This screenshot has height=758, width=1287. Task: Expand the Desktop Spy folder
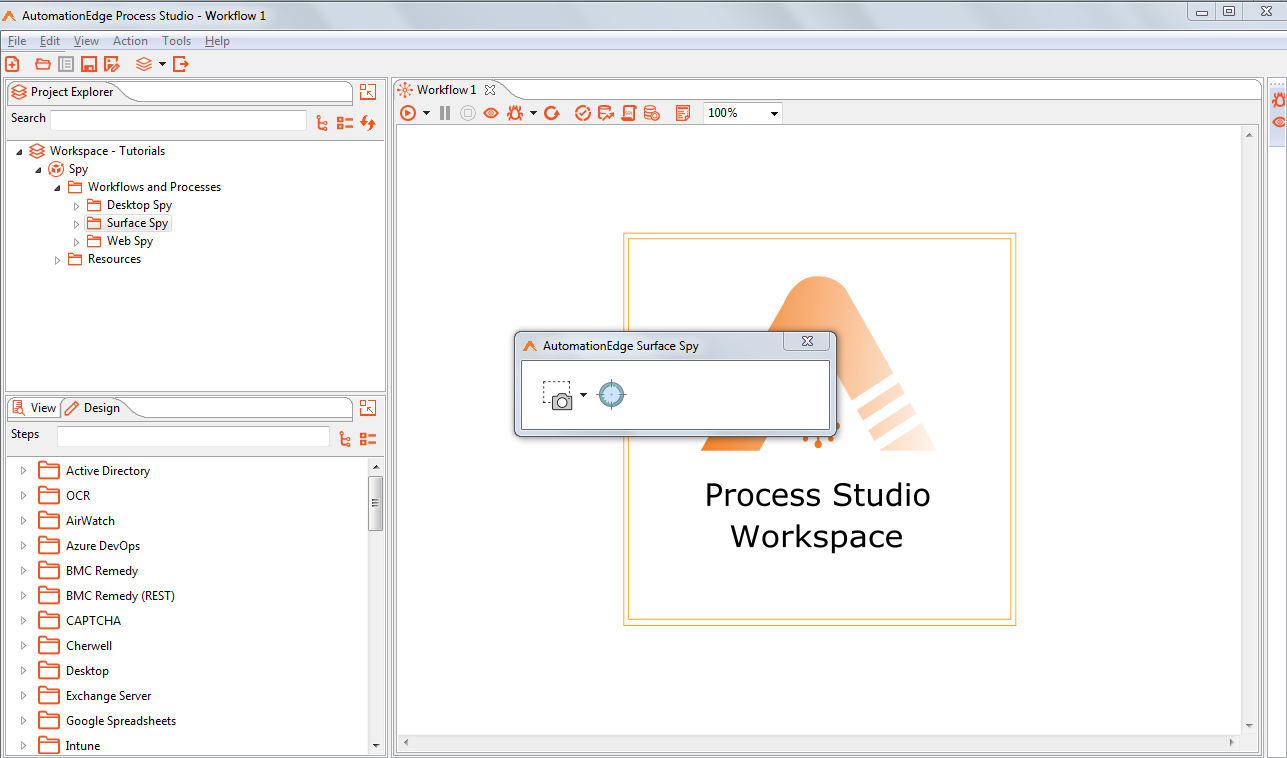(76, 206)
